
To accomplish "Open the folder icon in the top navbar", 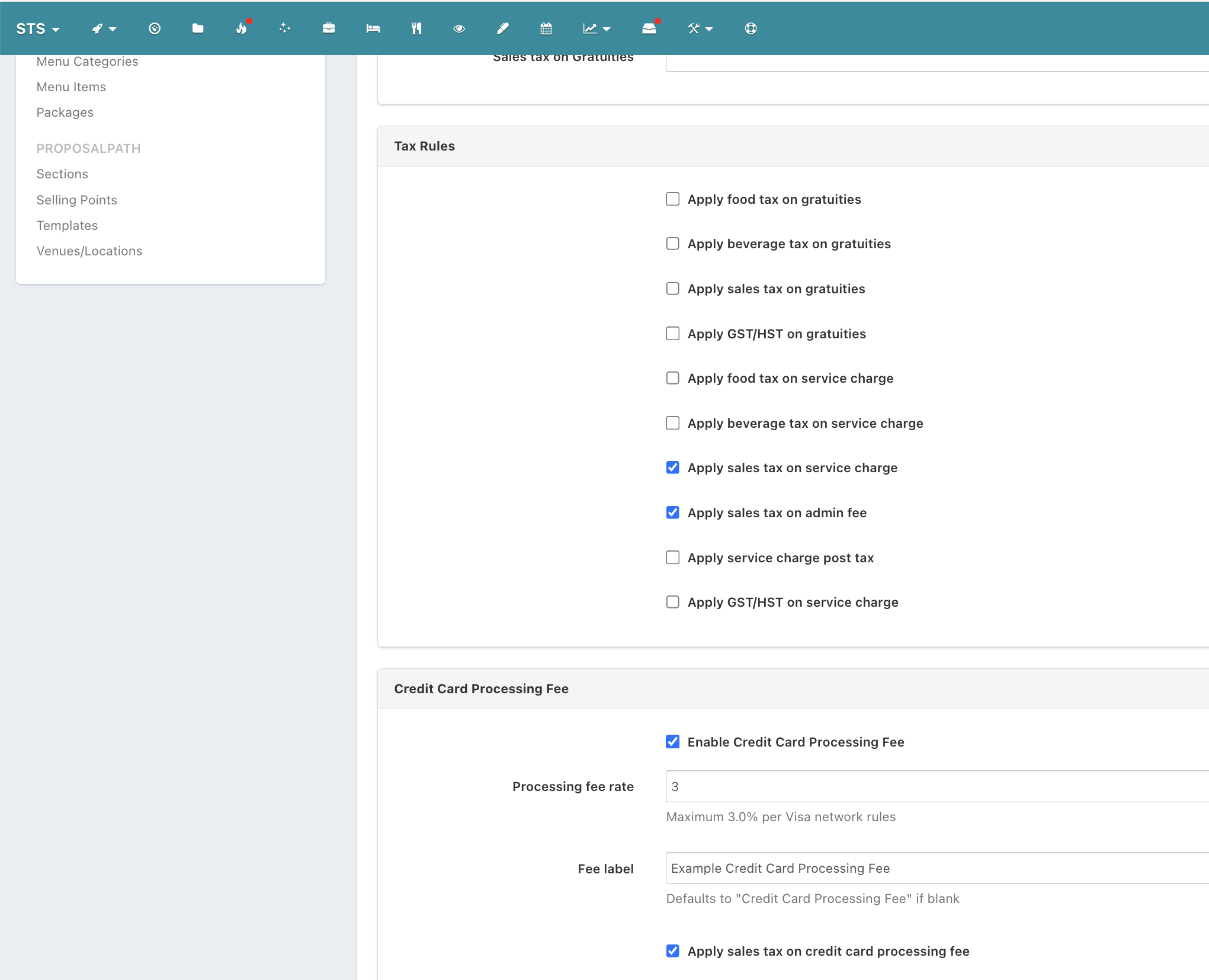I will coord(198,28).
